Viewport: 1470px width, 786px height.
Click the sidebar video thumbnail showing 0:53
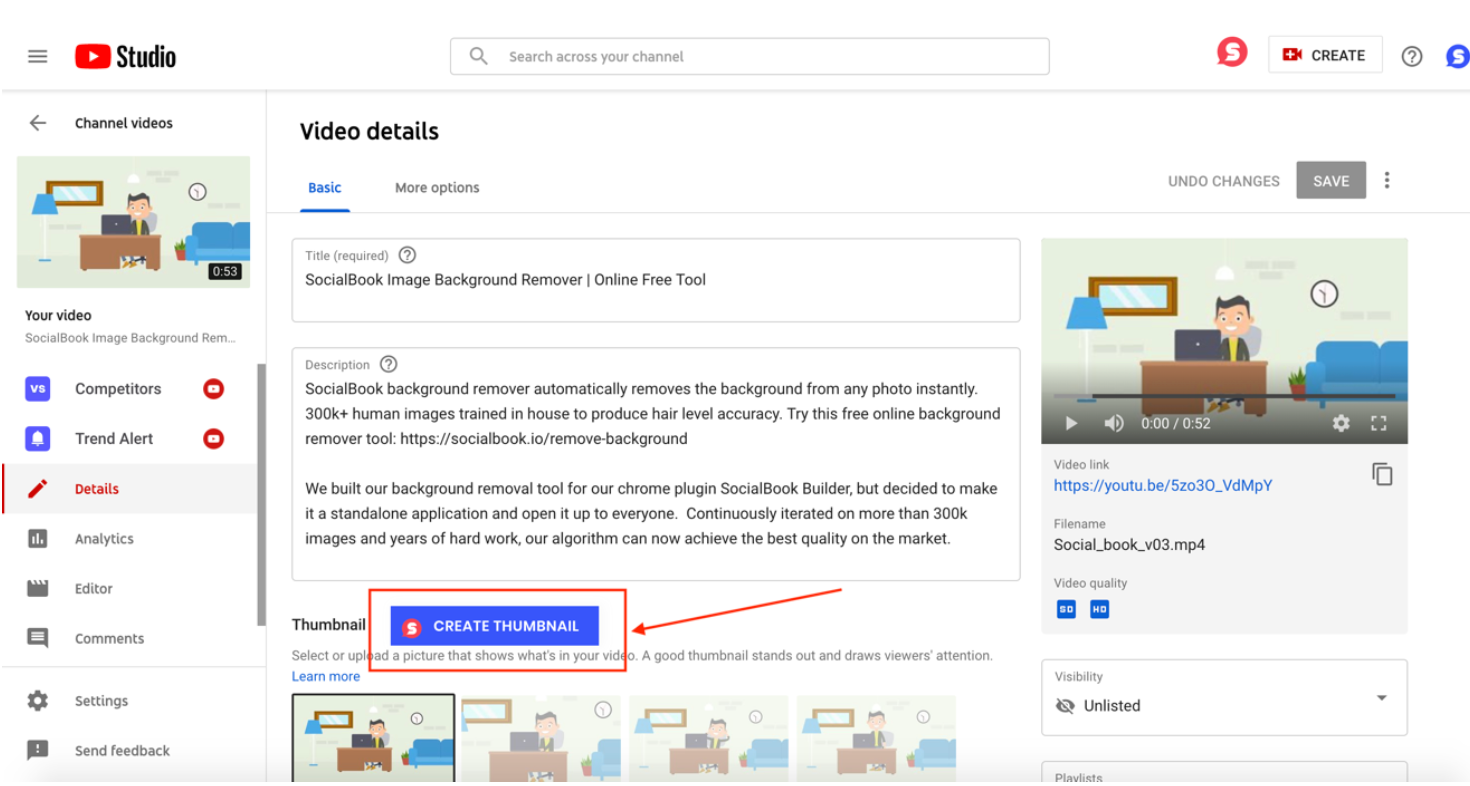(134, 222)
